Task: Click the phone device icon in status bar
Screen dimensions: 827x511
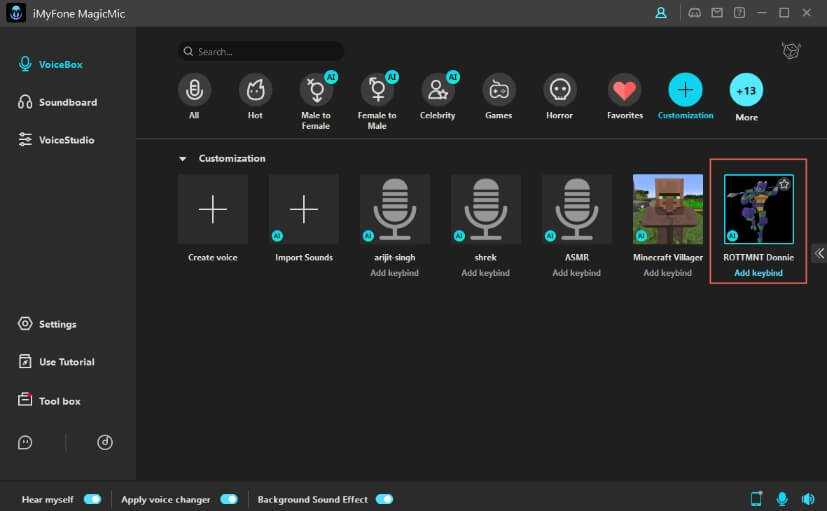Action: (x=756, y=498)
